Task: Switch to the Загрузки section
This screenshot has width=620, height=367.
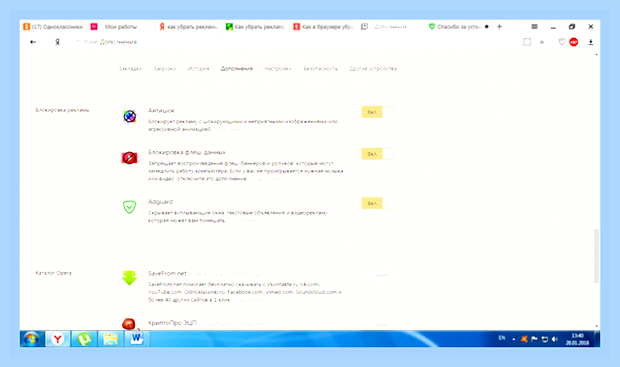Action: pyautogui.click(x=165, y=69)
